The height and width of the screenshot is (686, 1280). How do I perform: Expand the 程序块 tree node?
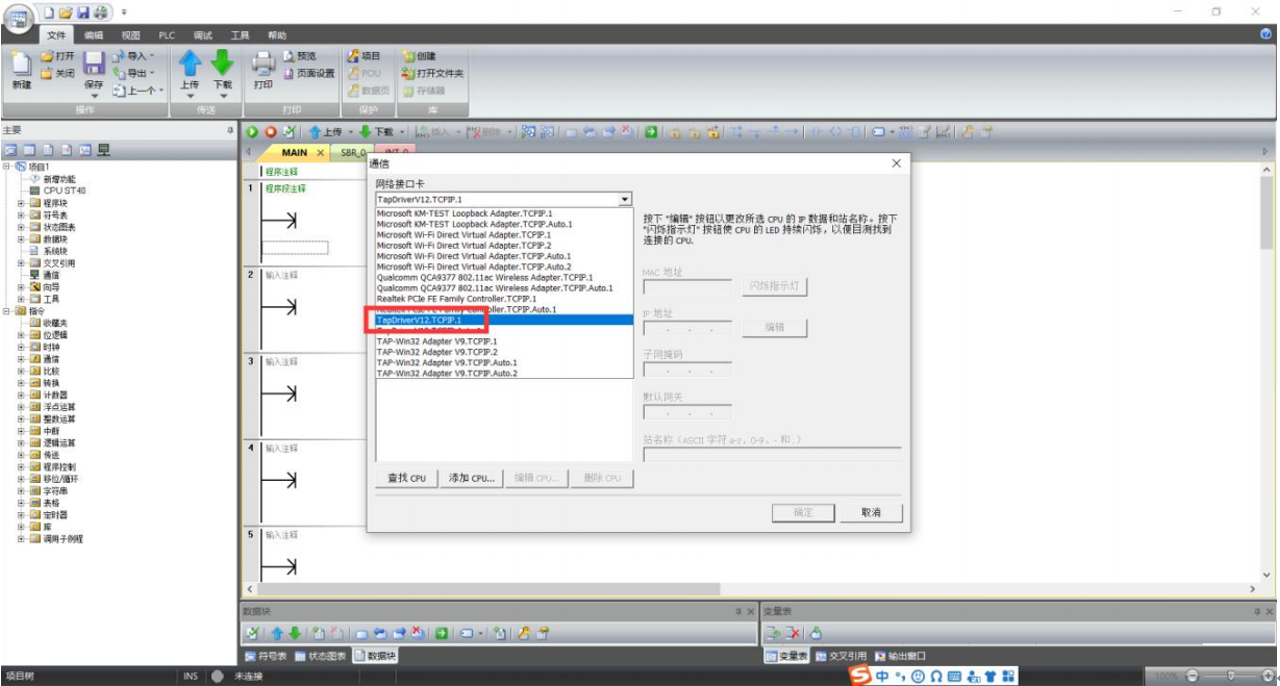click(x=22, y=203)
